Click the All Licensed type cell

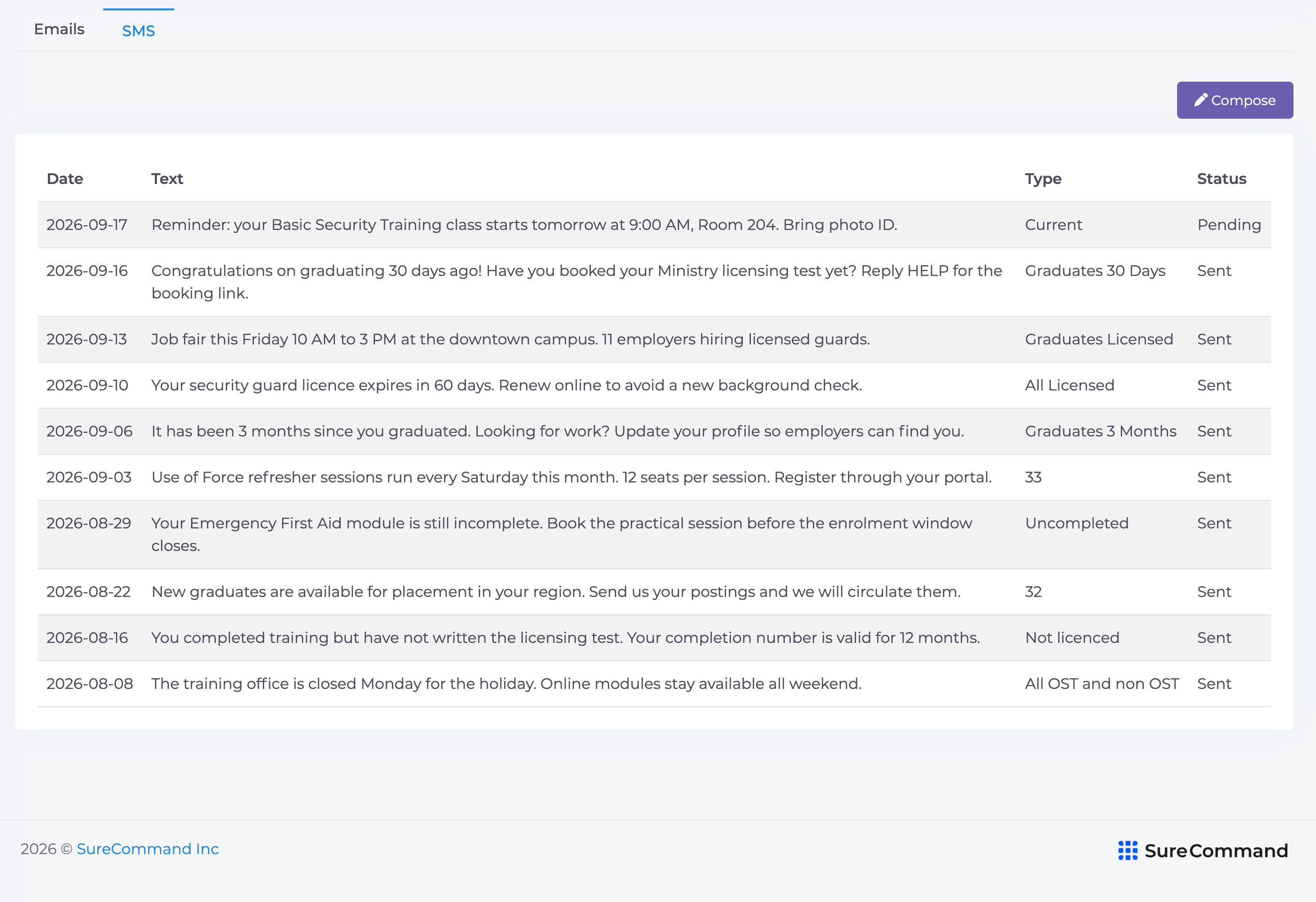(x=1069, y=385)
